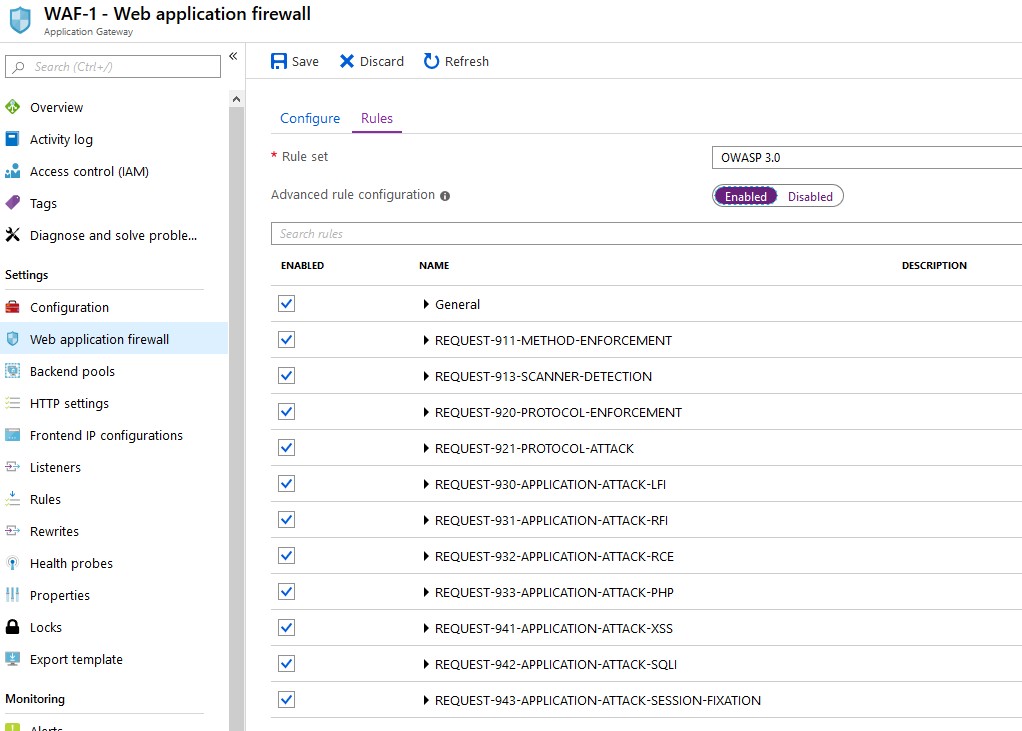Image resolution: width=1022 pixels, height=731 pixels.
Task: Click the Discard button label
Action: tap(382, 61)
